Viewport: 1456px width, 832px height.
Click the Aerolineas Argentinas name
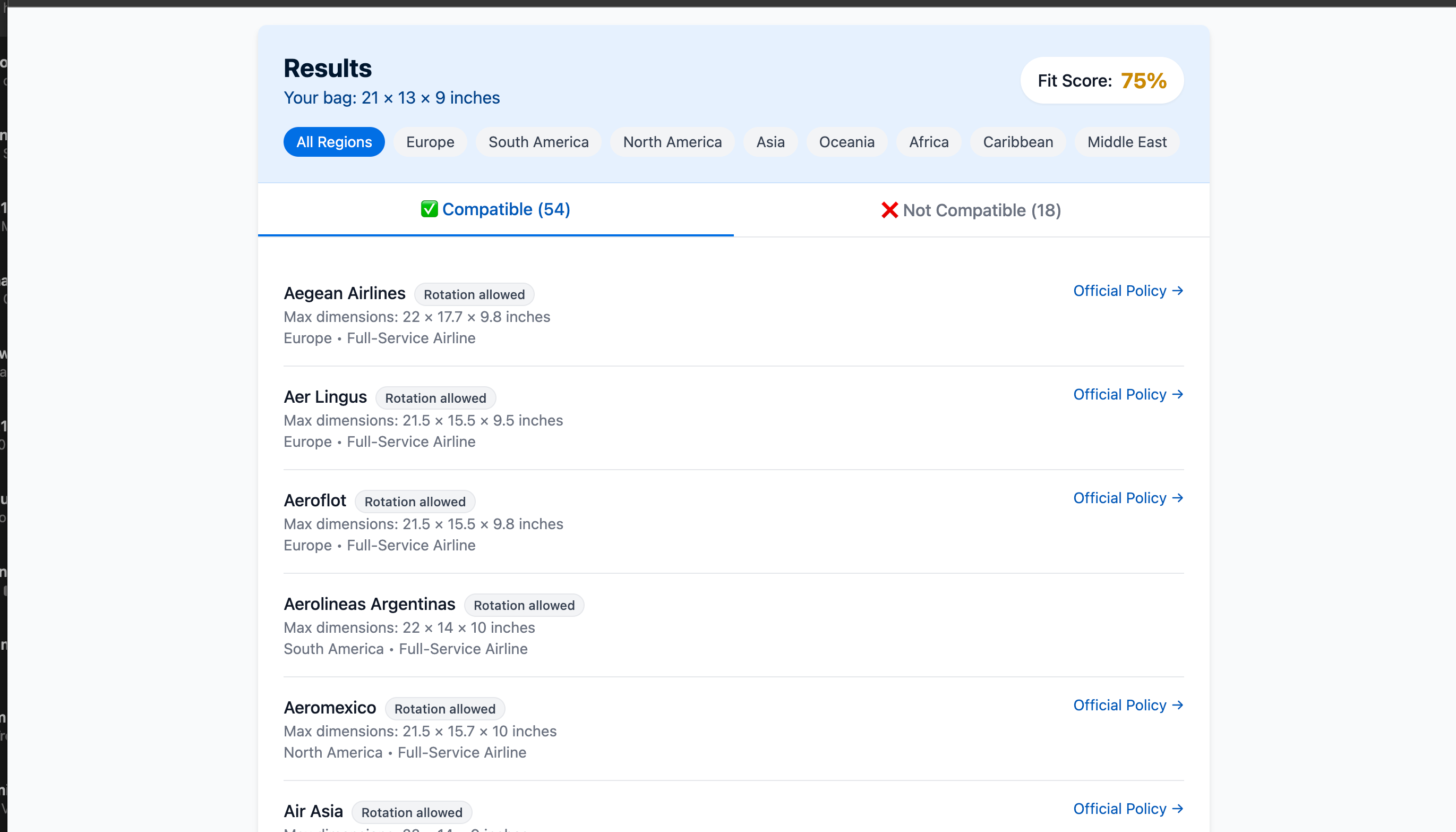[x=370, y=604]
